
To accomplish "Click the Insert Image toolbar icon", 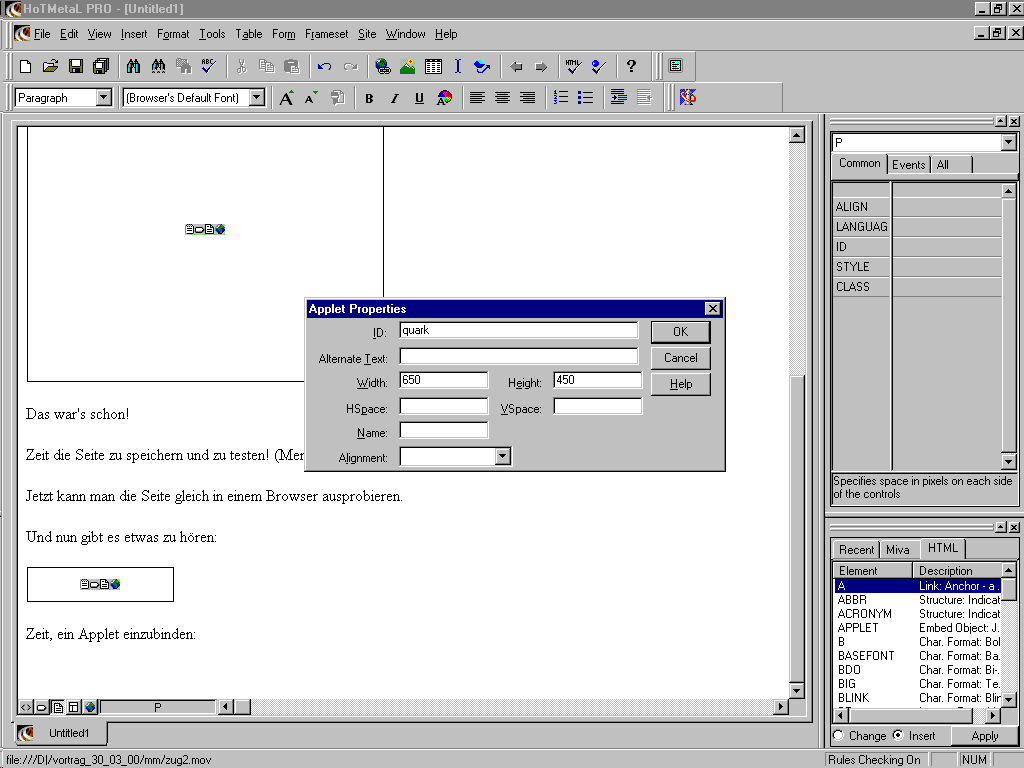I will (408, 67).
